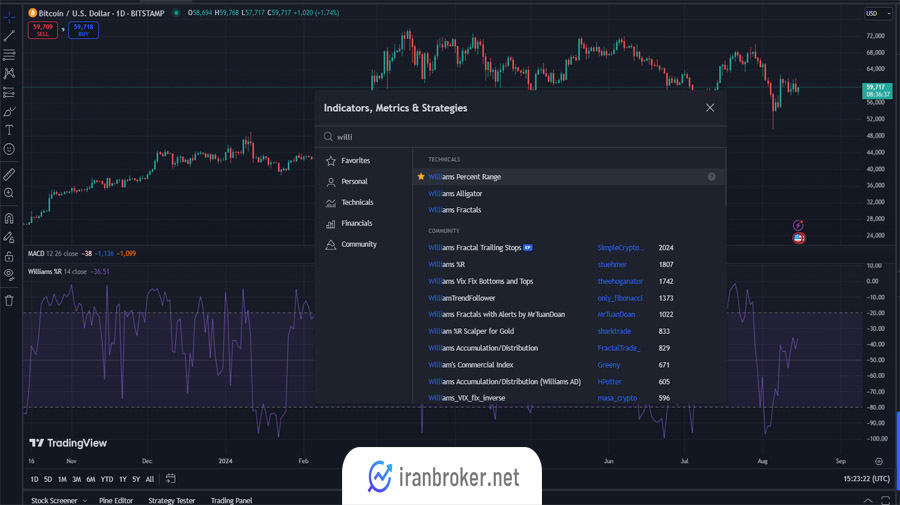Click the blue BUY price button
Screen dimensions: 900x505
pyautogui.click(x=83, y=30)
